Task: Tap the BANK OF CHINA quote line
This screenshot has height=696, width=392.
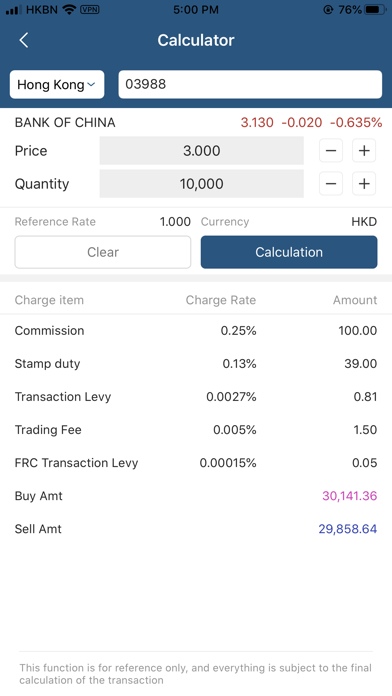Action: tap(196, 123)
